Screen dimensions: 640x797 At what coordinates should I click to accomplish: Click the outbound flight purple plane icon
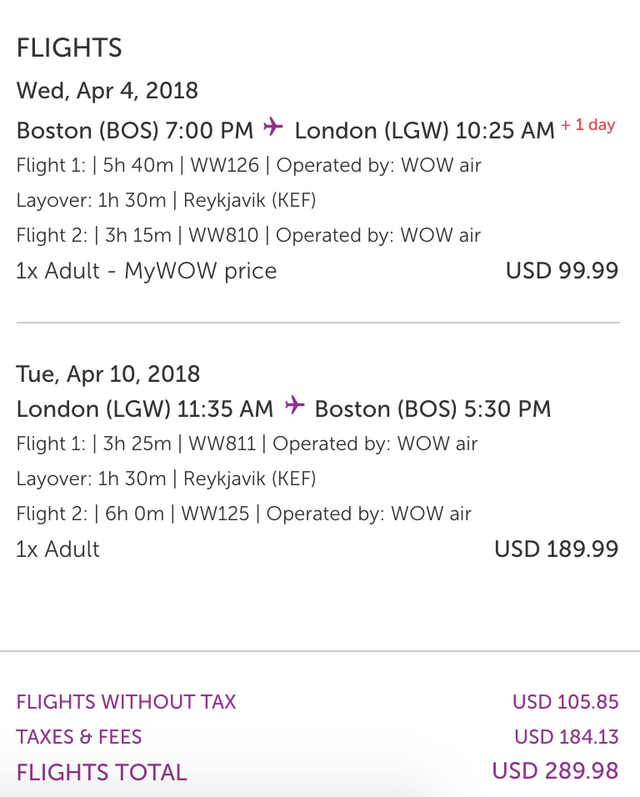(273, 128)
